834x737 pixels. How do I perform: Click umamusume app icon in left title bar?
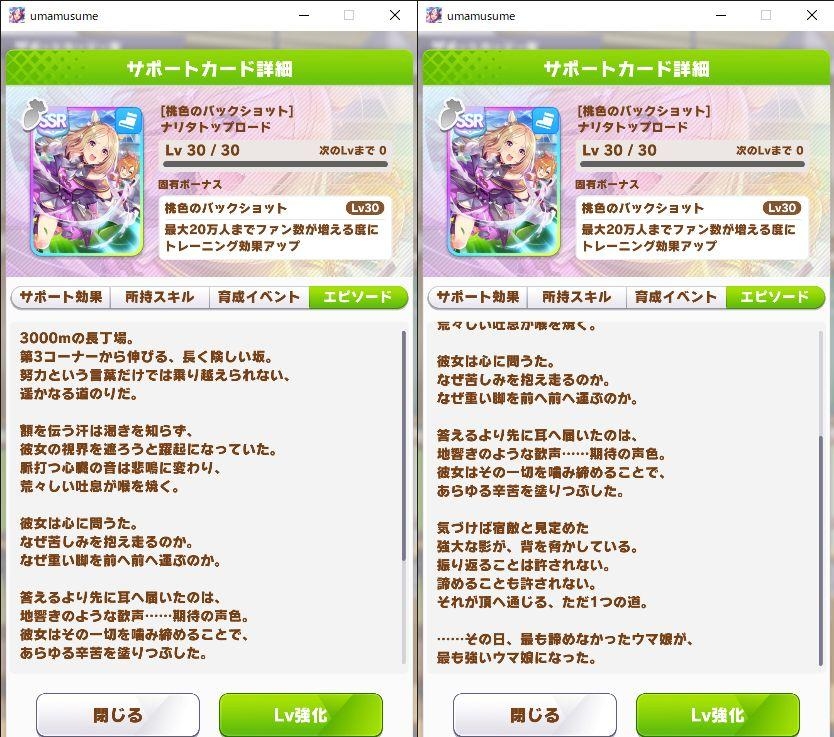(17, 15)
